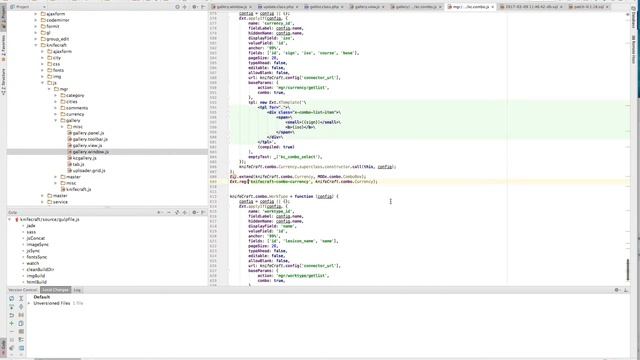The height and width of the screenshot is (360, 640).
Task: Toggle the Favorites tool window button
Action: tap(3, 48)
